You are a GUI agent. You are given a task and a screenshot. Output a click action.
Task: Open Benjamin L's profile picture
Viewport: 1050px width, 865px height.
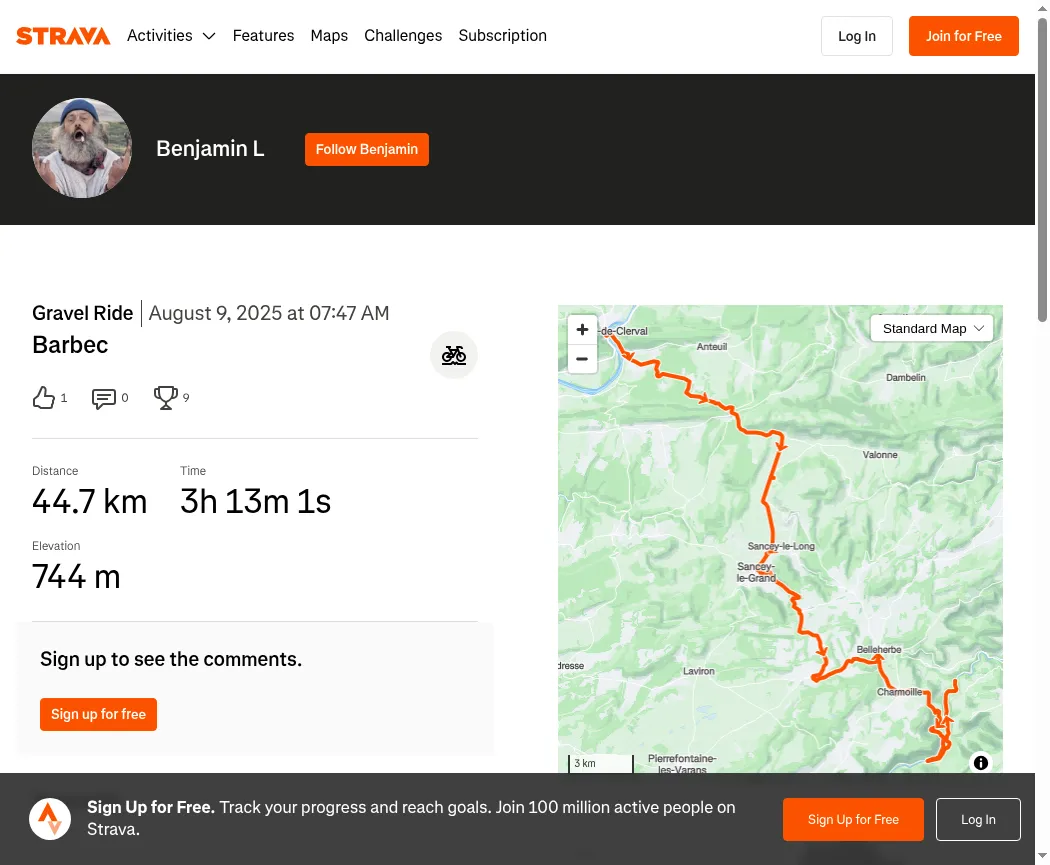click(x=82, y=148)
